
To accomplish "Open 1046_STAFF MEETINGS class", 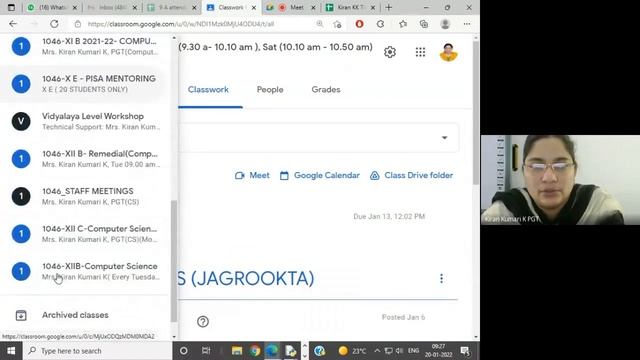I will [x=85, y=196].
